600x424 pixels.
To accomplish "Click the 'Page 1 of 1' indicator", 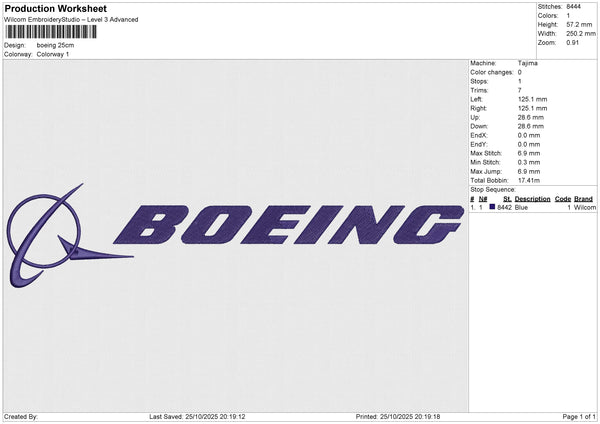I will pyautogui.click(x=579, y=417).
